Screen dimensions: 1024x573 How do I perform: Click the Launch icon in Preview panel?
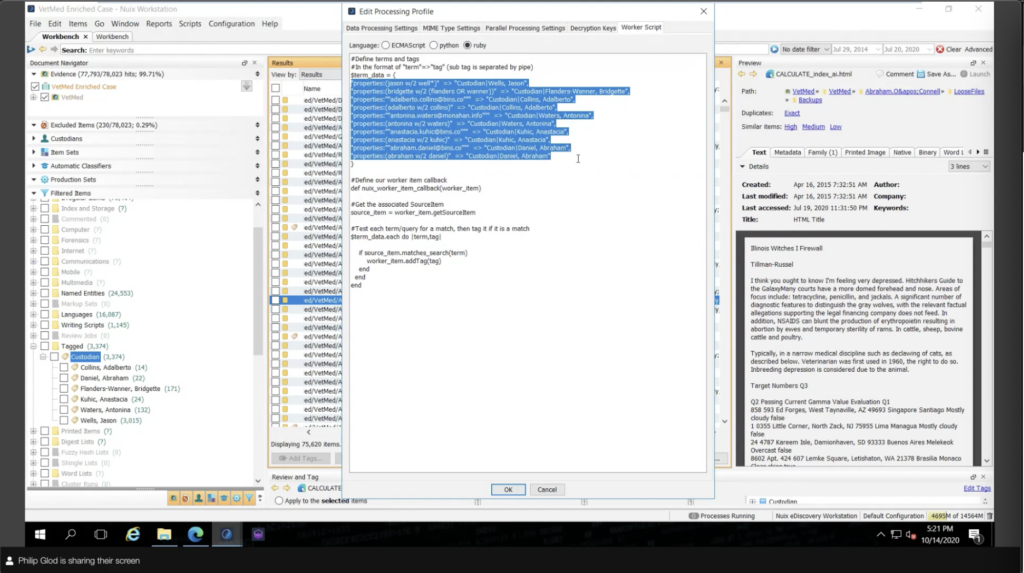(963, 74)
